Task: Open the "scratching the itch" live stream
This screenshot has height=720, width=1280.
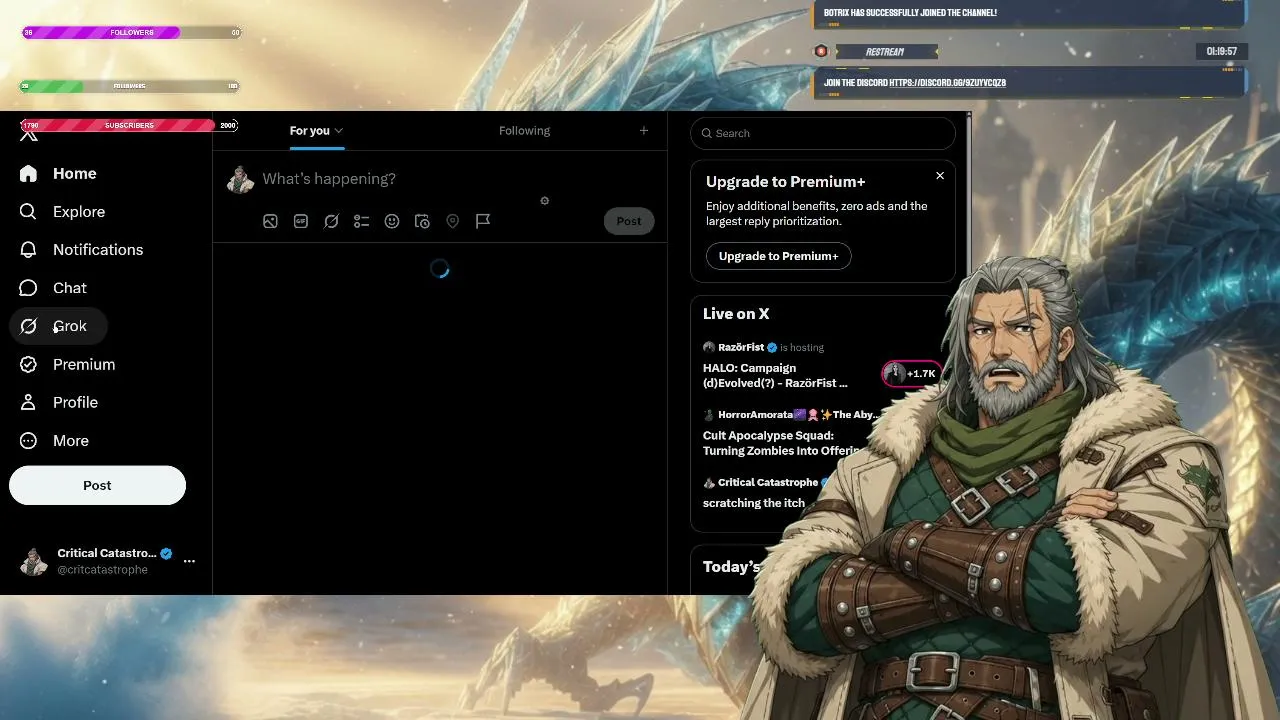Action: tap(754, 503)
